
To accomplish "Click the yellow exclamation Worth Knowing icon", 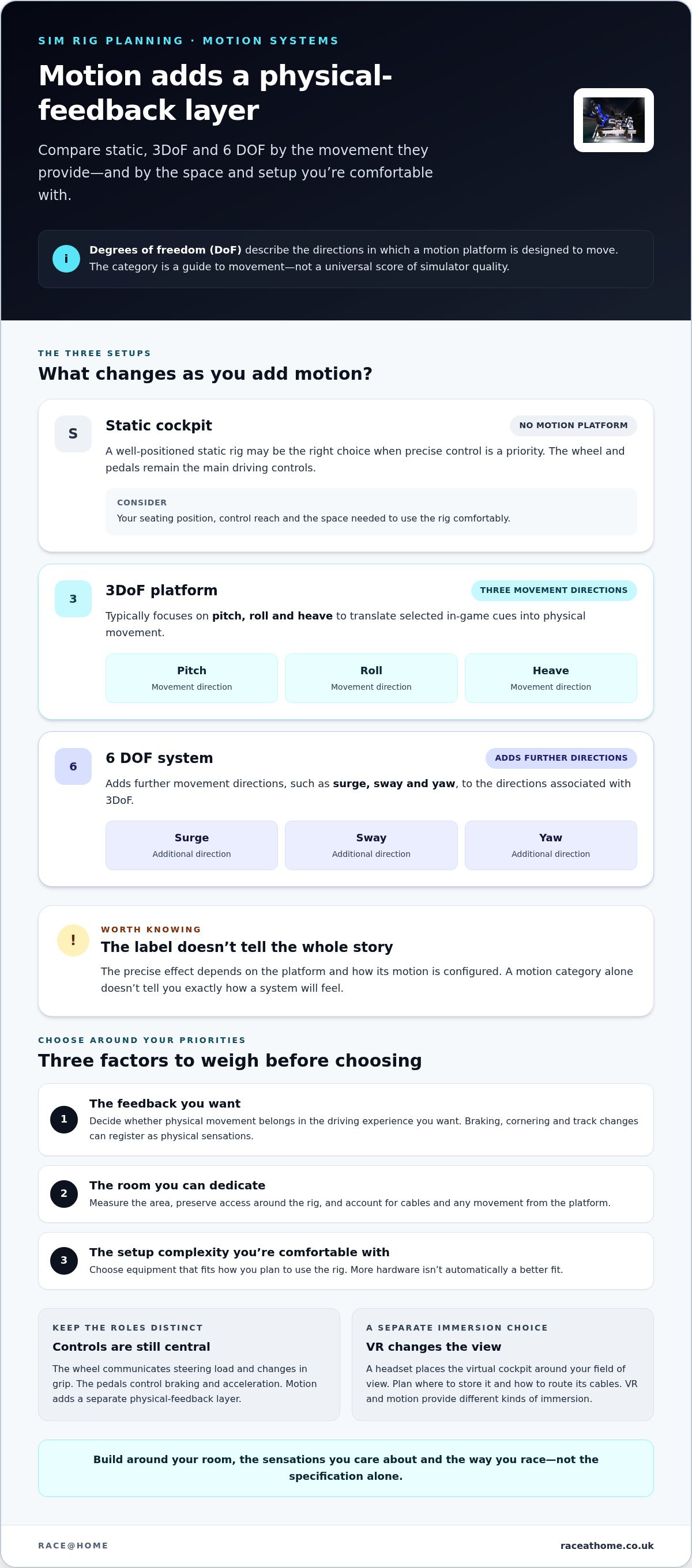I will point(73,940).
